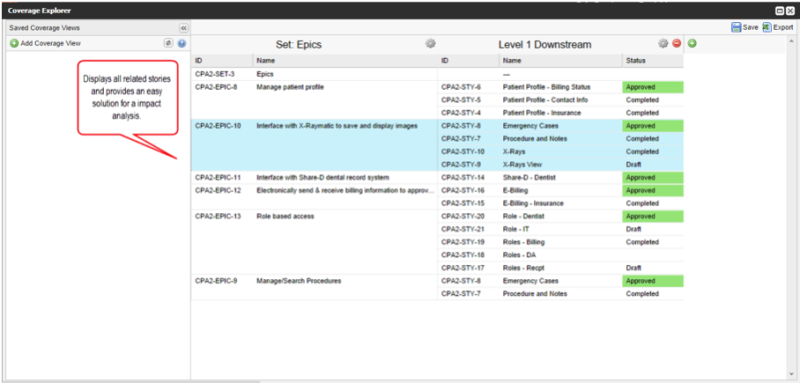This screenshot has width=800, height=383.
Task: Click Approved status of Share-D - Dentist
Action: tap(653, 177)
